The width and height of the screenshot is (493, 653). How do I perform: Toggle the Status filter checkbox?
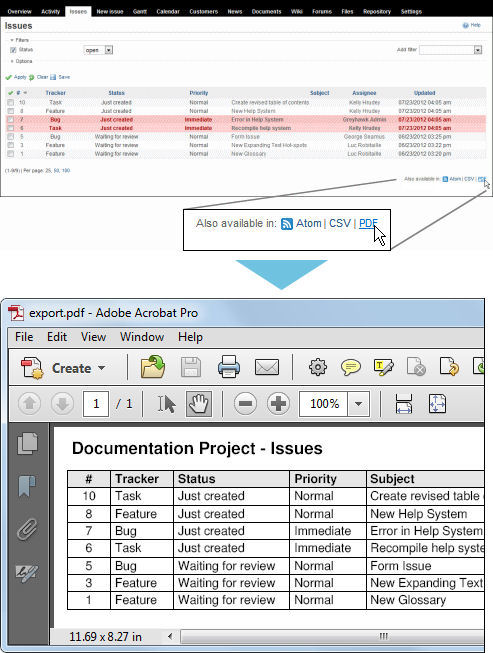13,50
